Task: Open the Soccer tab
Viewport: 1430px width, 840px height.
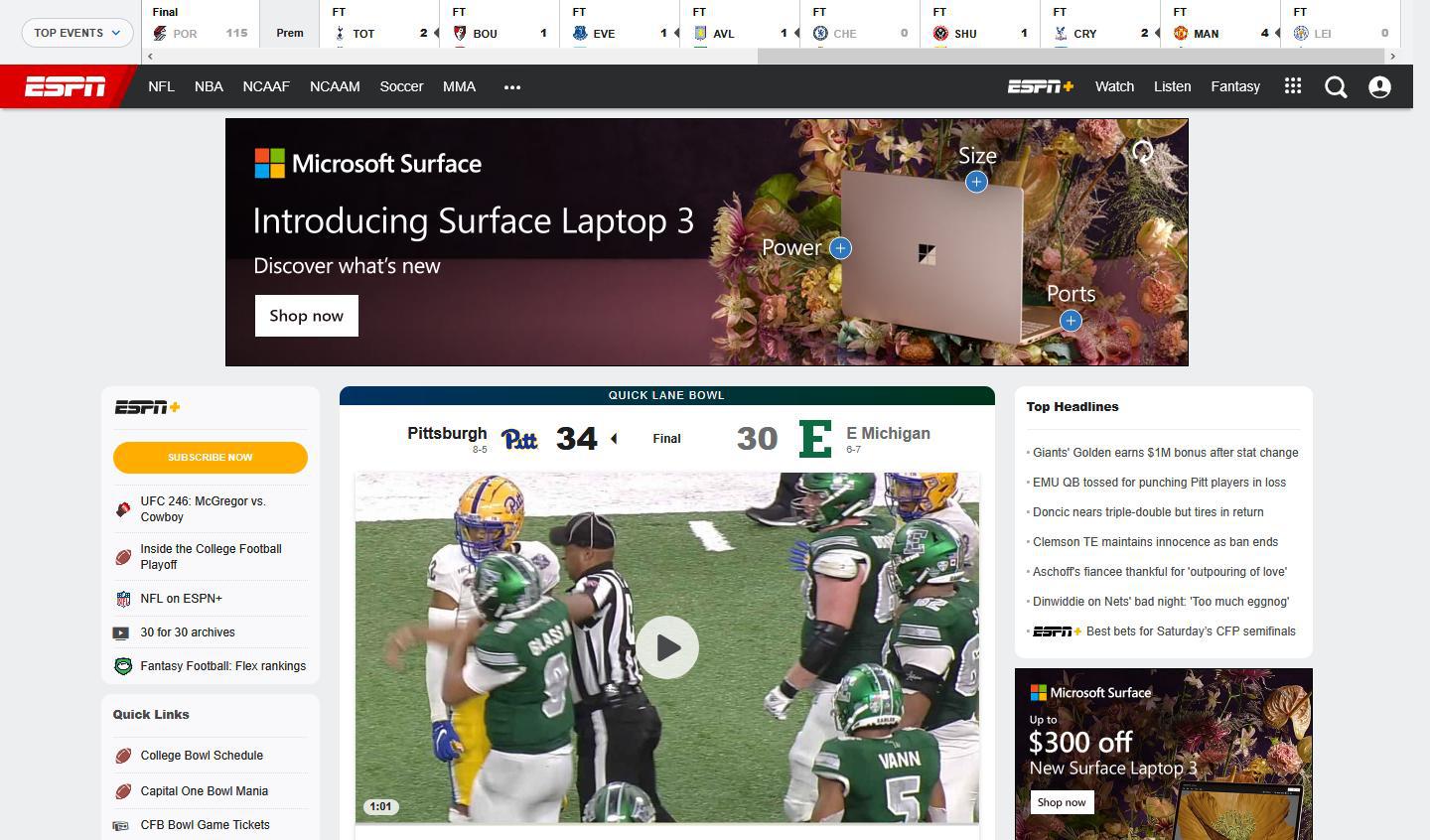Action: [401, 86]
